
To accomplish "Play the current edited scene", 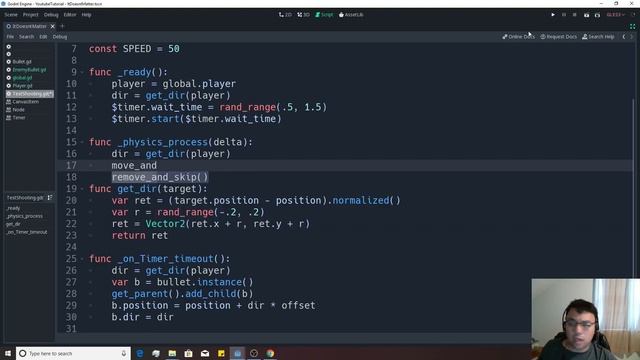I will tap(586, 15).
